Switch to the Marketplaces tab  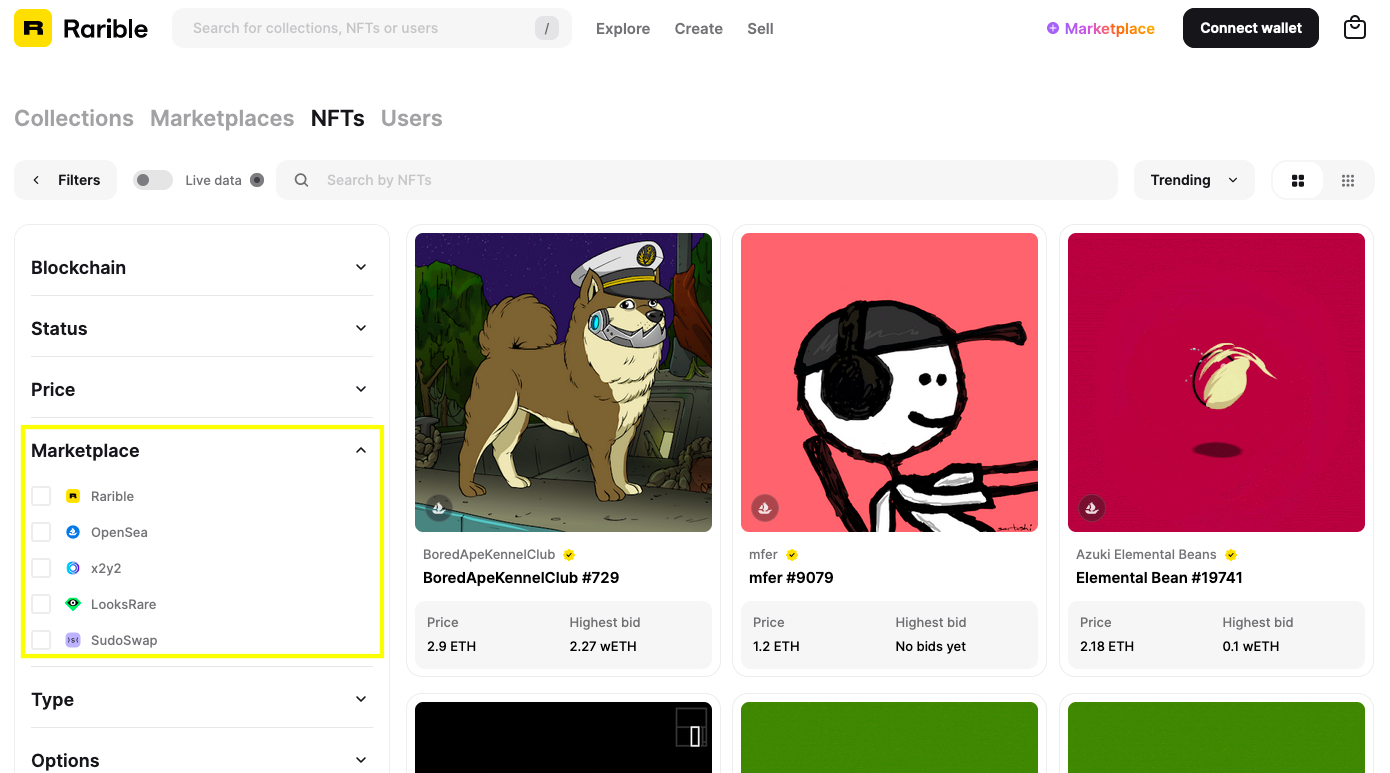222,118
